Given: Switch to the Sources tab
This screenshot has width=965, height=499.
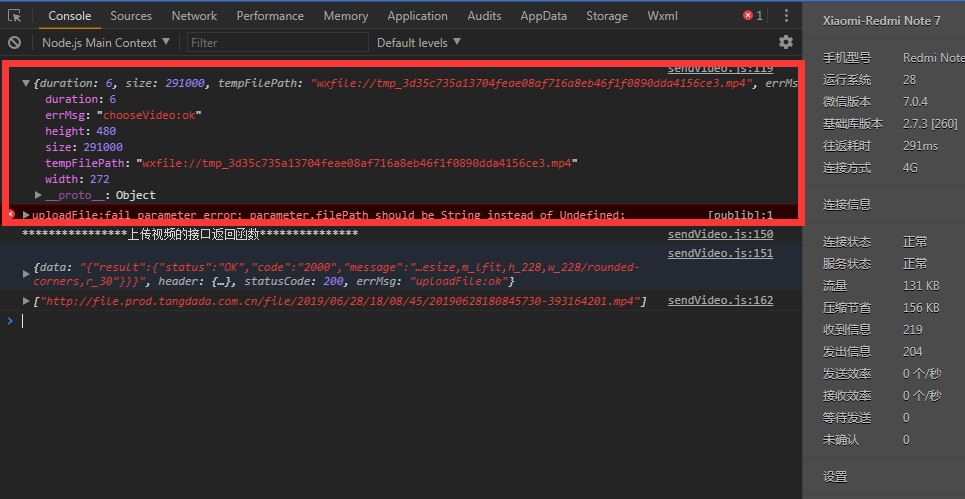Looking at the screenshot, I should coord(131,16).
